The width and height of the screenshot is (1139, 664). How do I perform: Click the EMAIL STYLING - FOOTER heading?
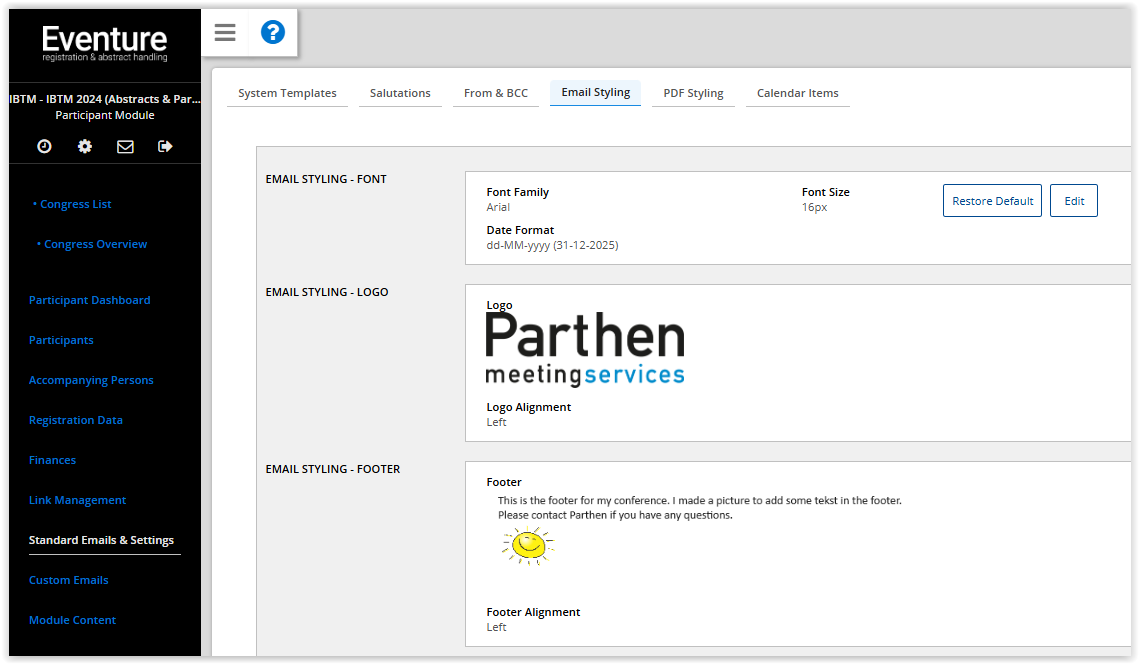(x=333, y=469)
